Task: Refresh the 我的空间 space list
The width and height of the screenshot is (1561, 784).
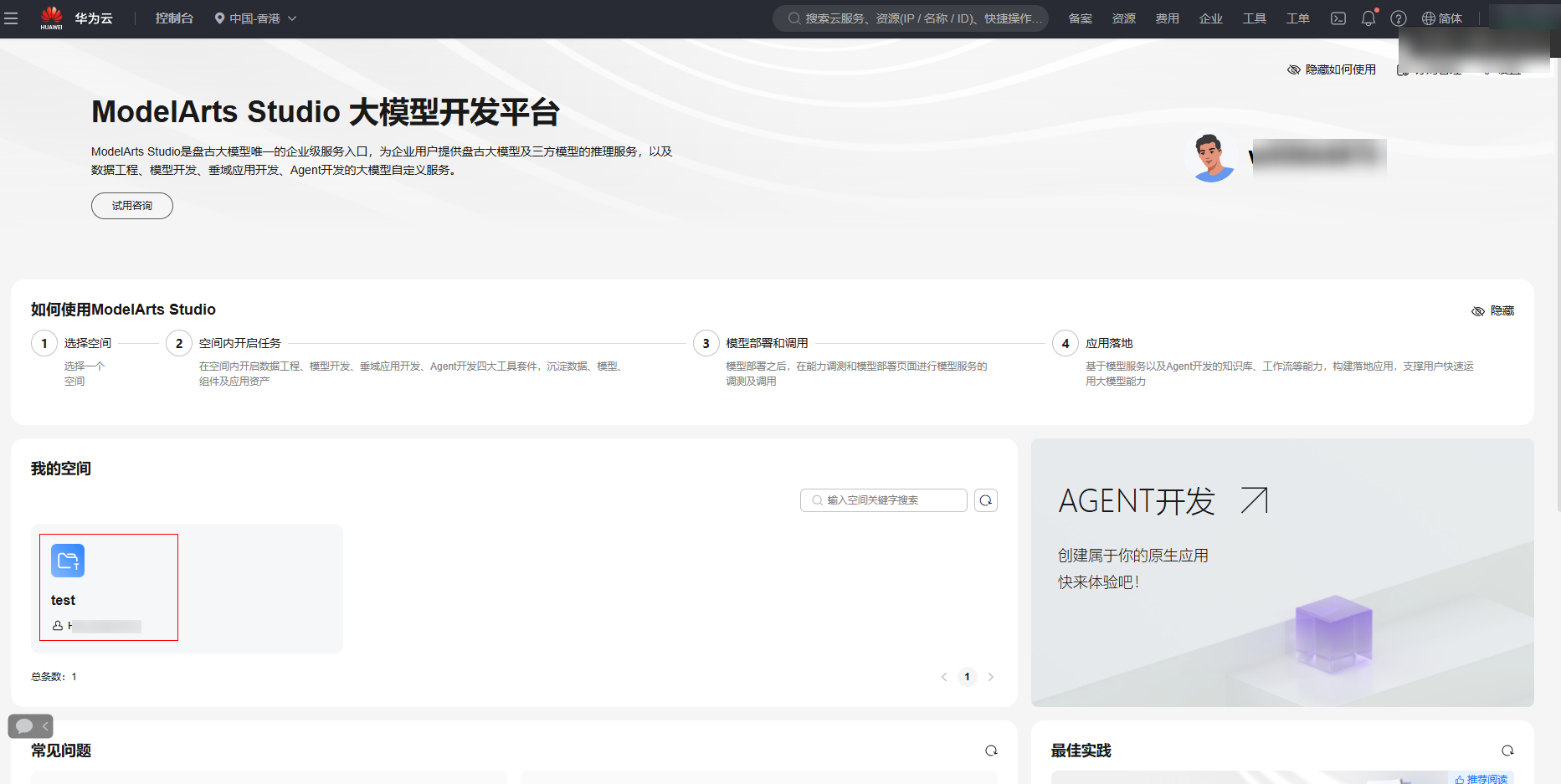Action: tap(986, 500)
